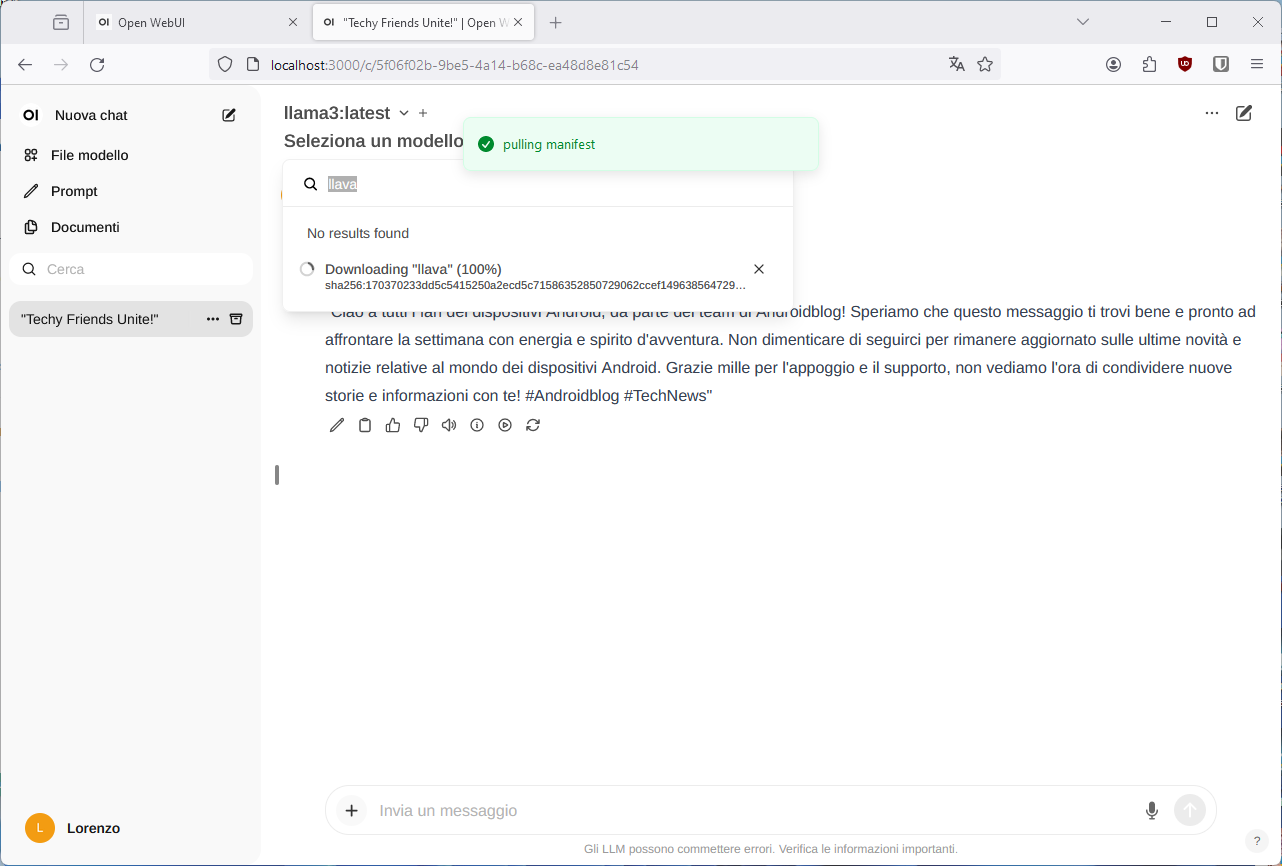
Task: Open chat options with the three dots menu
Action: (1211, 113)
